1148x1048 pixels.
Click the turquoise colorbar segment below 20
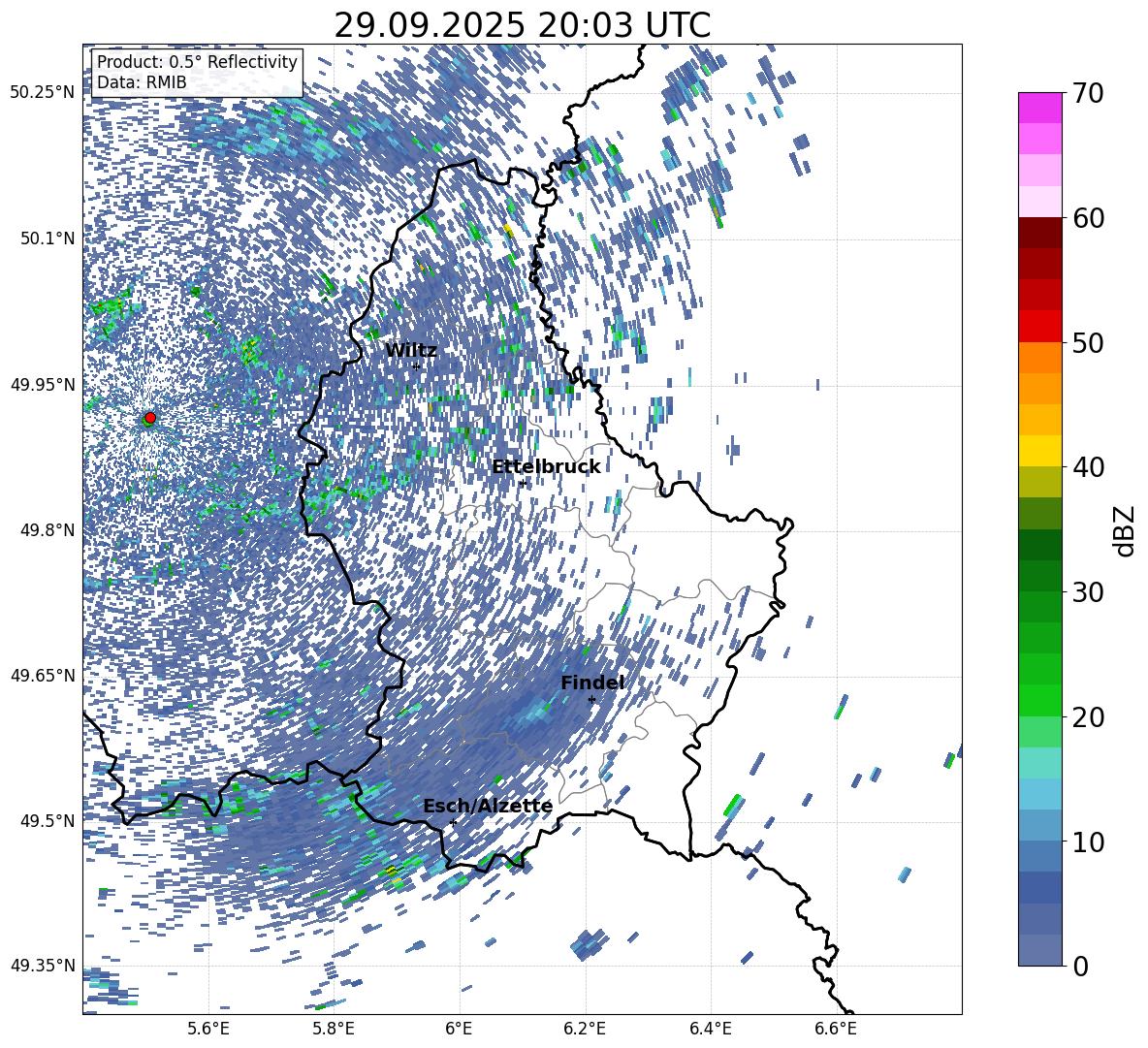(1039, 763)
